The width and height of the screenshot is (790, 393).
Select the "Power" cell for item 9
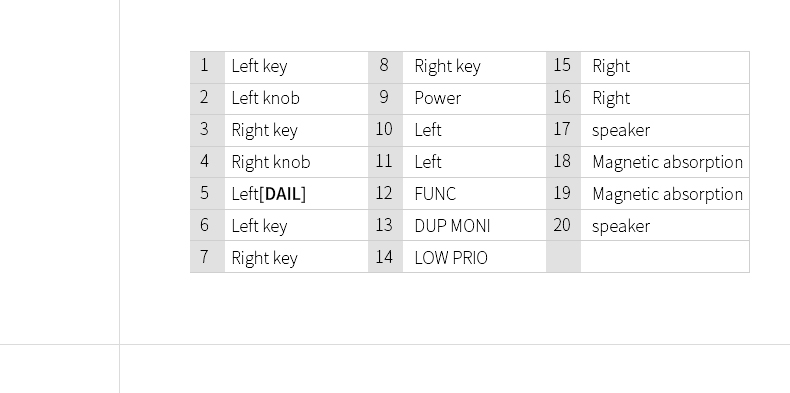click(474, 99)
